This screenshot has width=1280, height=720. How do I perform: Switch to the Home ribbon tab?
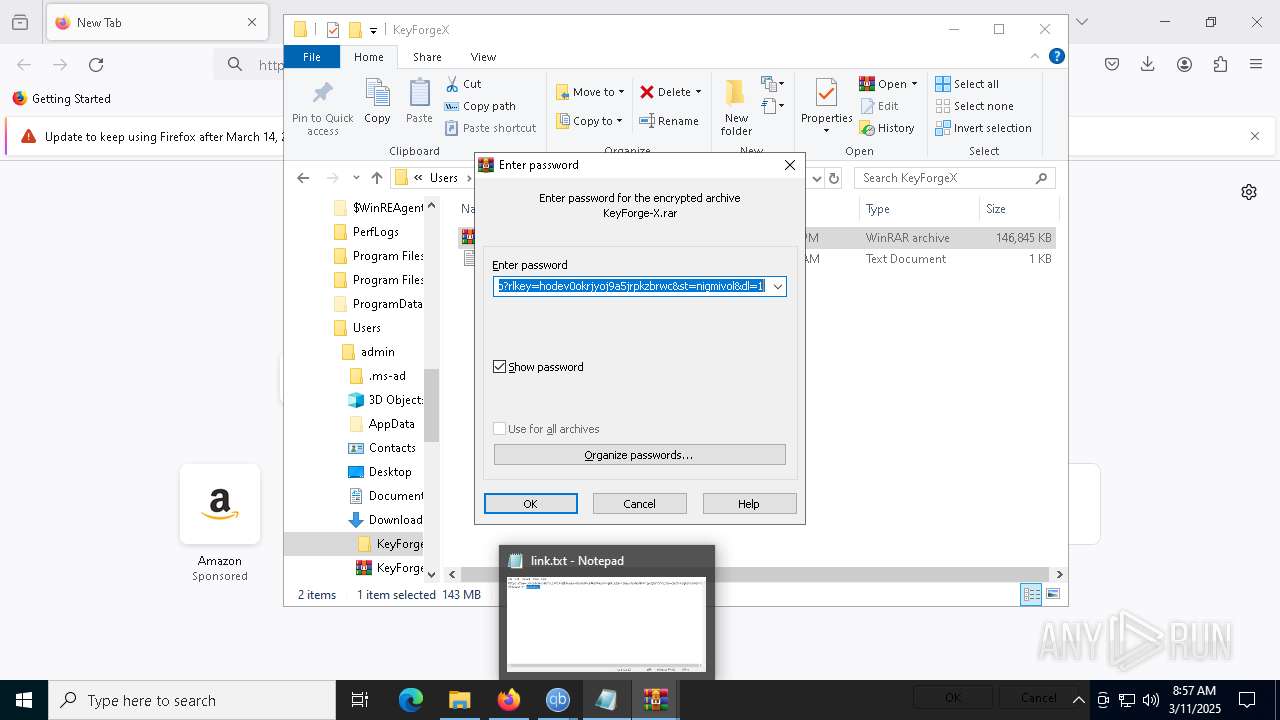point(368,57)
